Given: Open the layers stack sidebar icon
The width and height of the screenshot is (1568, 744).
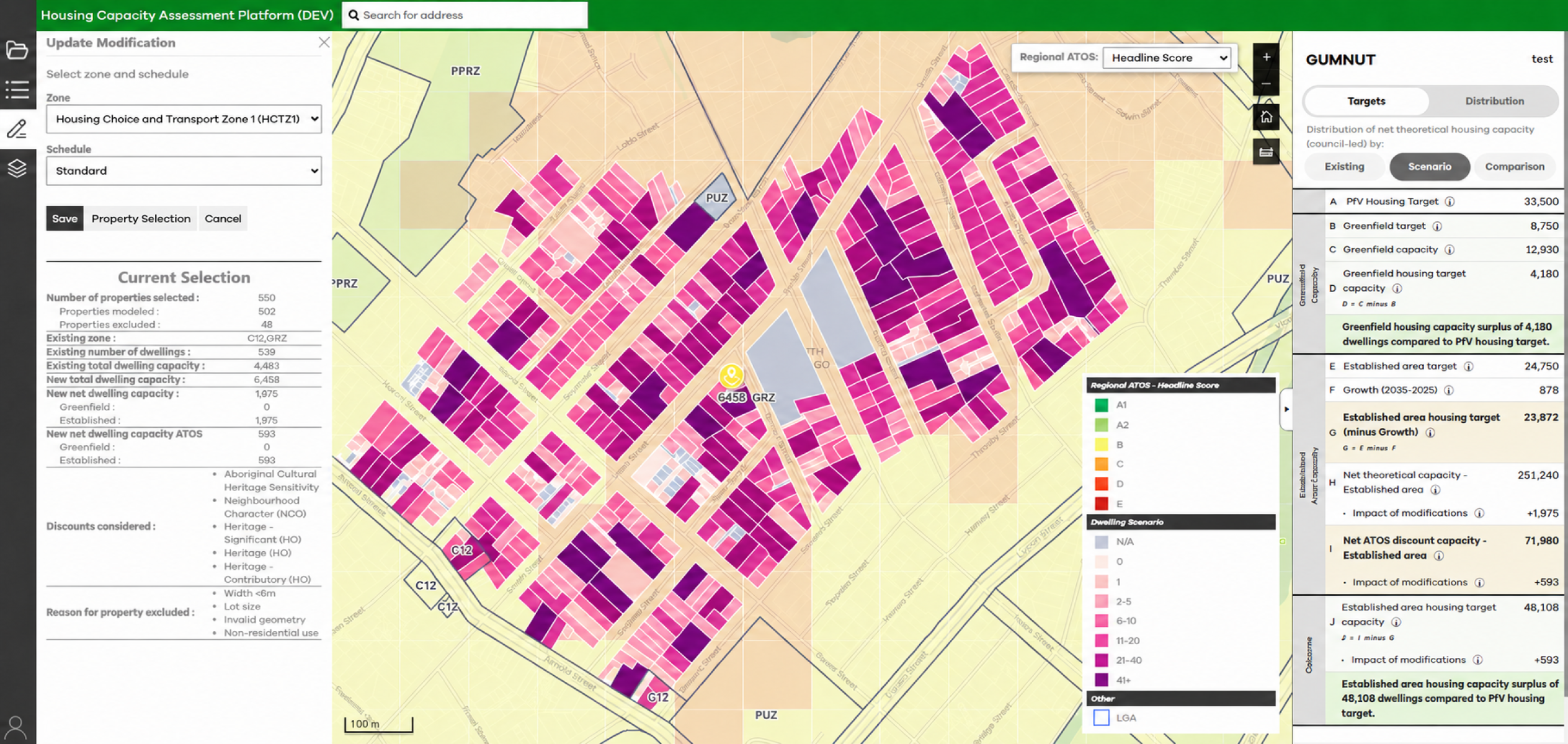Looking at the screenshot, I should [x=17, y=168].
